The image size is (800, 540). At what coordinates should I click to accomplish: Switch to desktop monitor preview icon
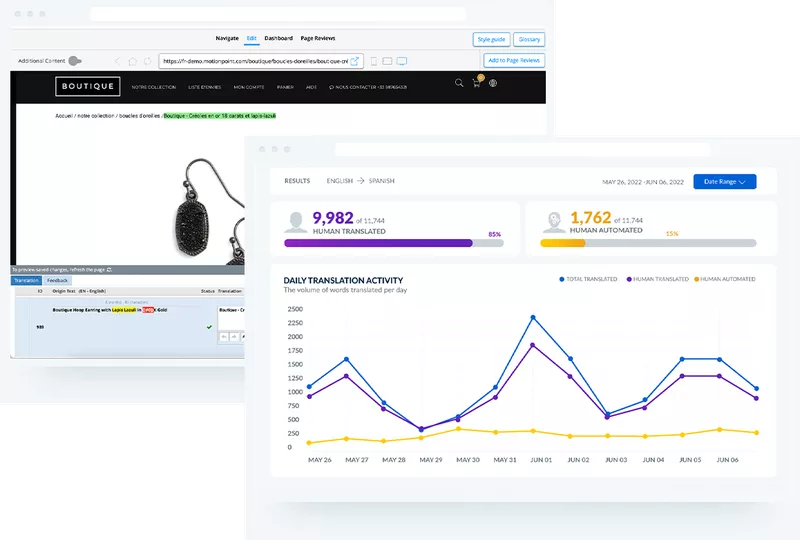402,61
